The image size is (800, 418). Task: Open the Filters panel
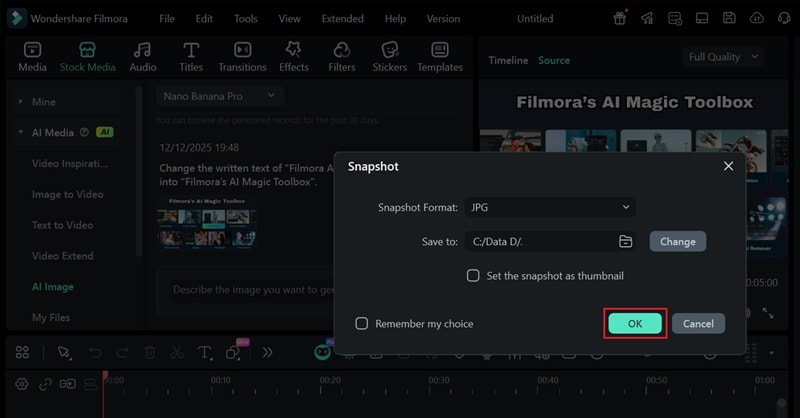coord(341,57)
